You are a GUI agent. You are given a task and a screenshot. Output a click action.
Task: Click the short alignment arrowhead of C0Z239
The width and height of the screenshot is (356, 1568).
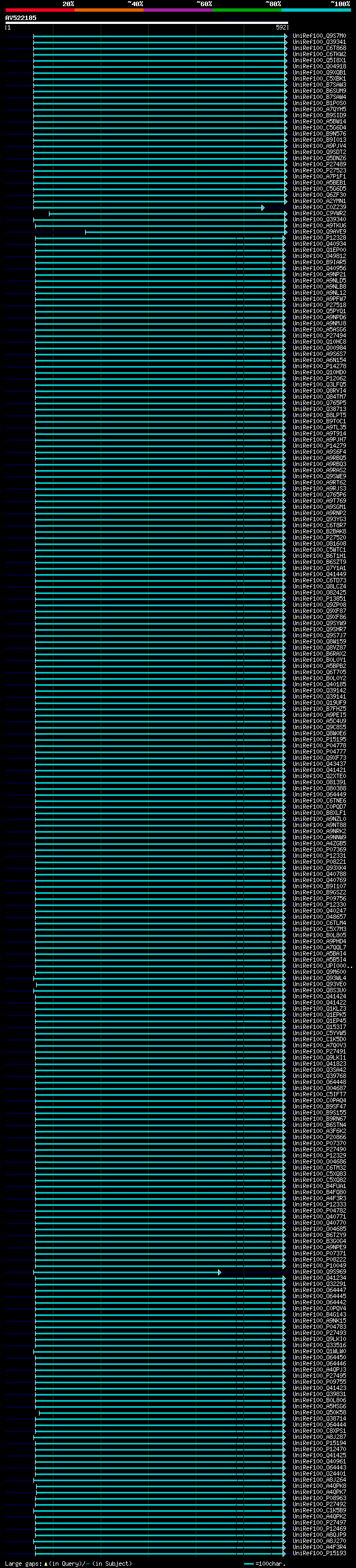click(x=263, y=207)
